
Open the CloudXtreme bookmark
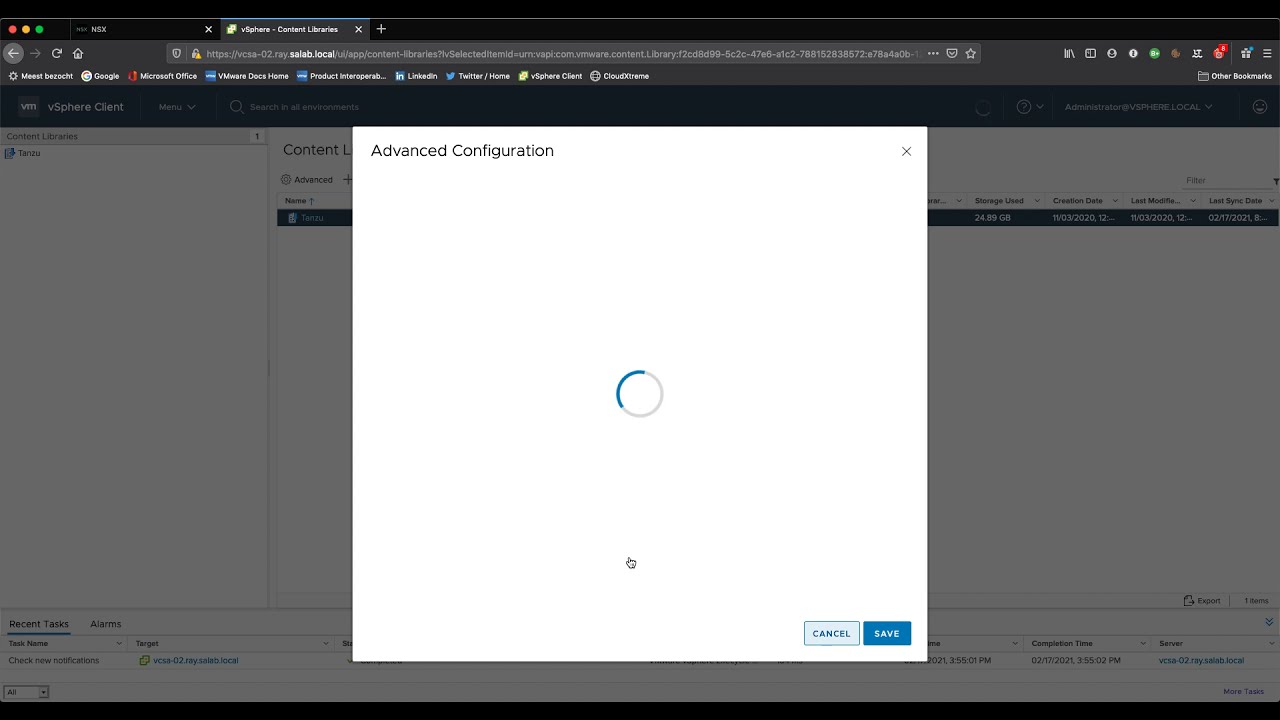pos(620,76)
